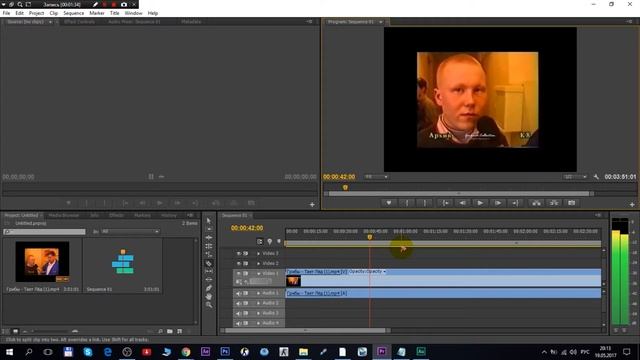Select the Razor tool
This screenshot has width=640, height=360.
(x=209, y=263)
